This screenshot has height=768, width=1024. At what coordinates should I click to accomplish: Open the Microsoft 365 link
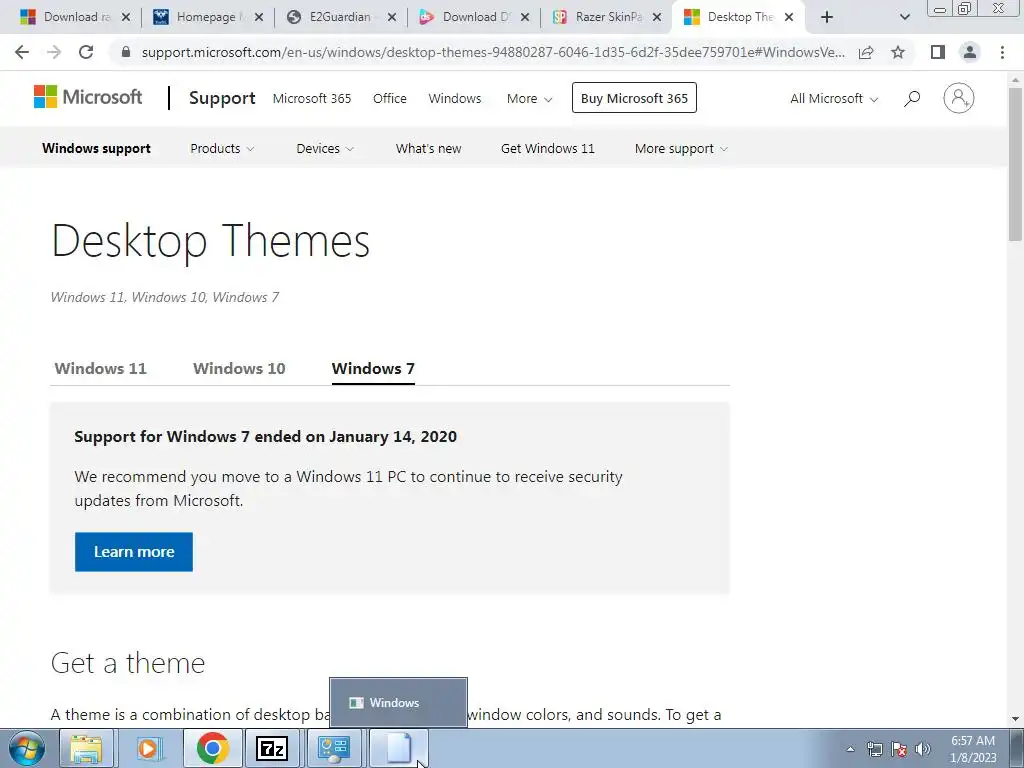point(312,98)
